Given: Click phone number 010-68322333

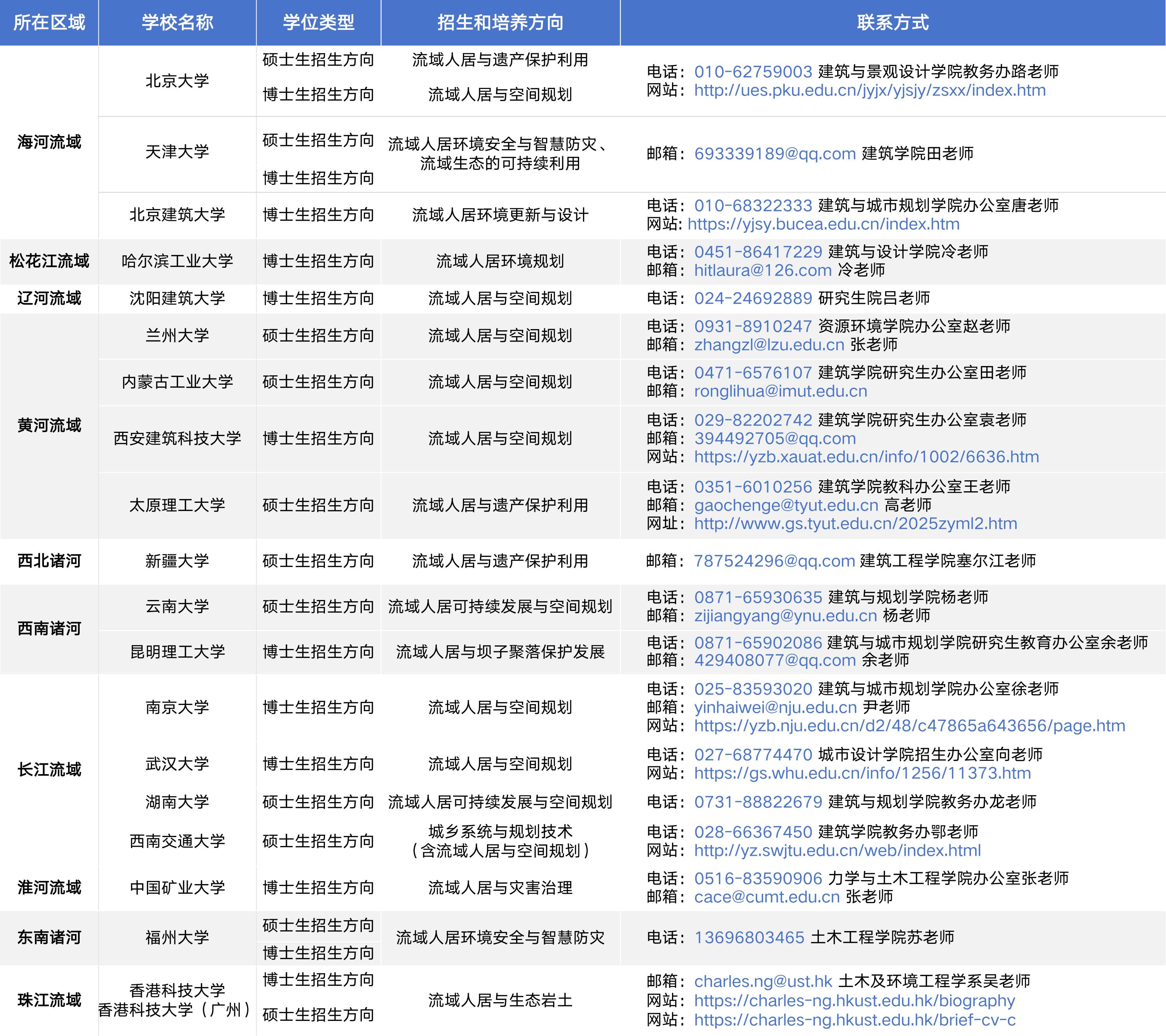Looking at the screenshot, I should (753, 206).
